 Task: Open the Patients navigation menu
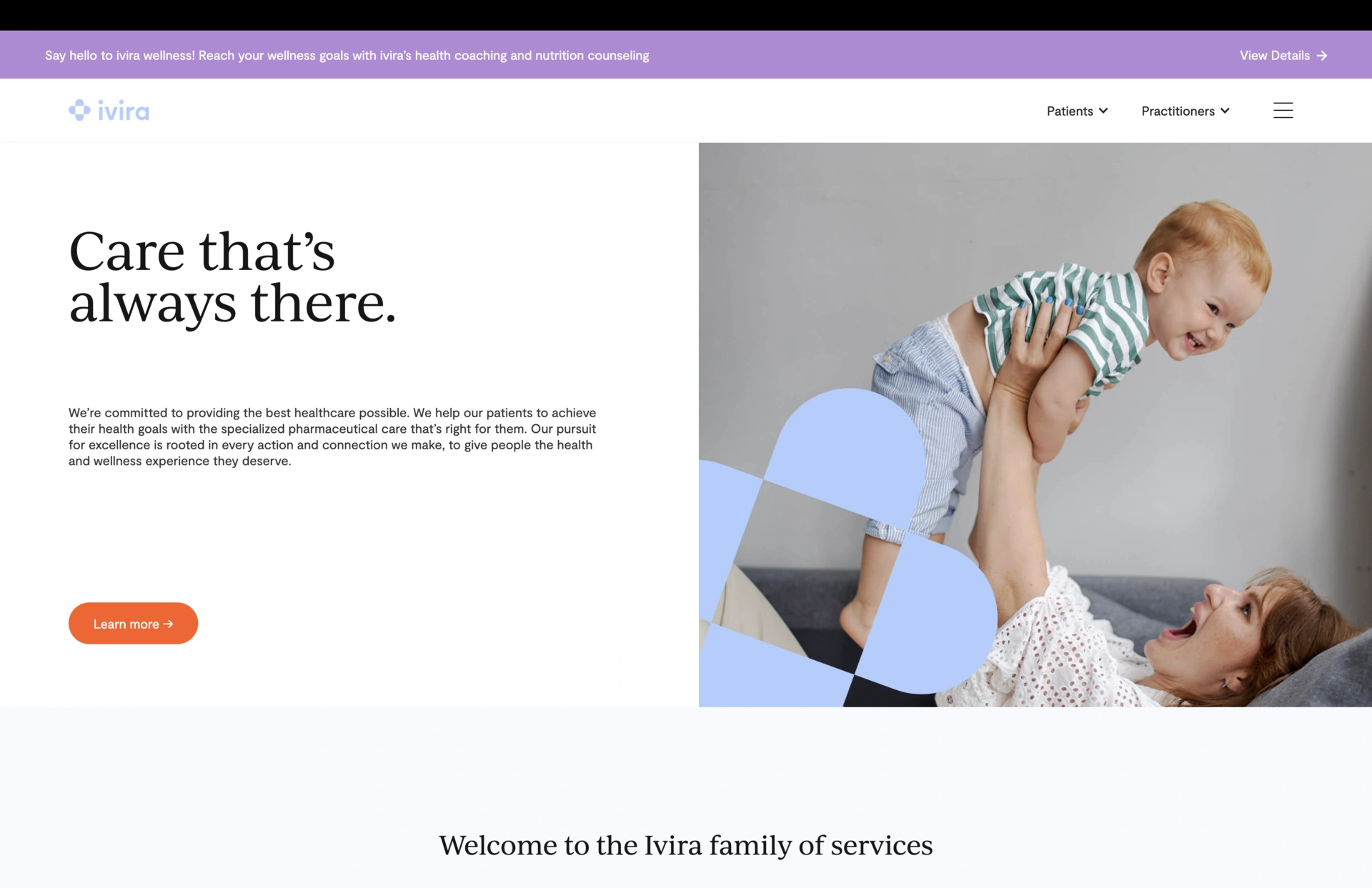pyautogui.click(x=1077, y=111)
